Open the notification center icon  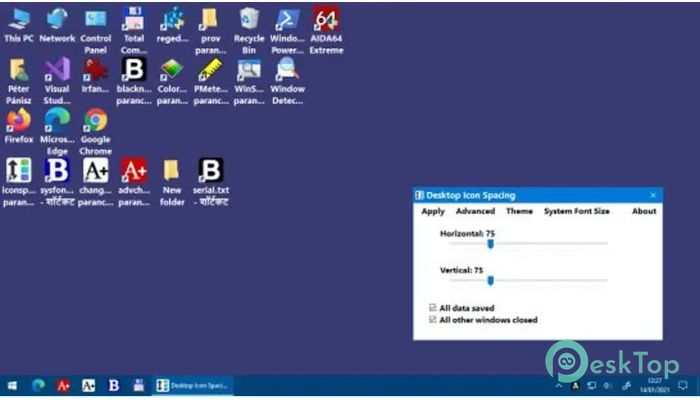(683, 385)
